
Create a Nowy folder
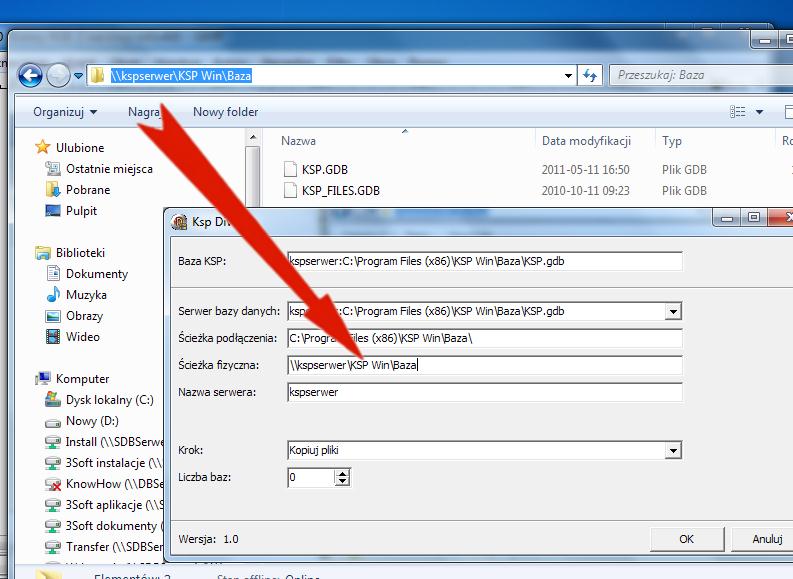[x=226, y=112]
